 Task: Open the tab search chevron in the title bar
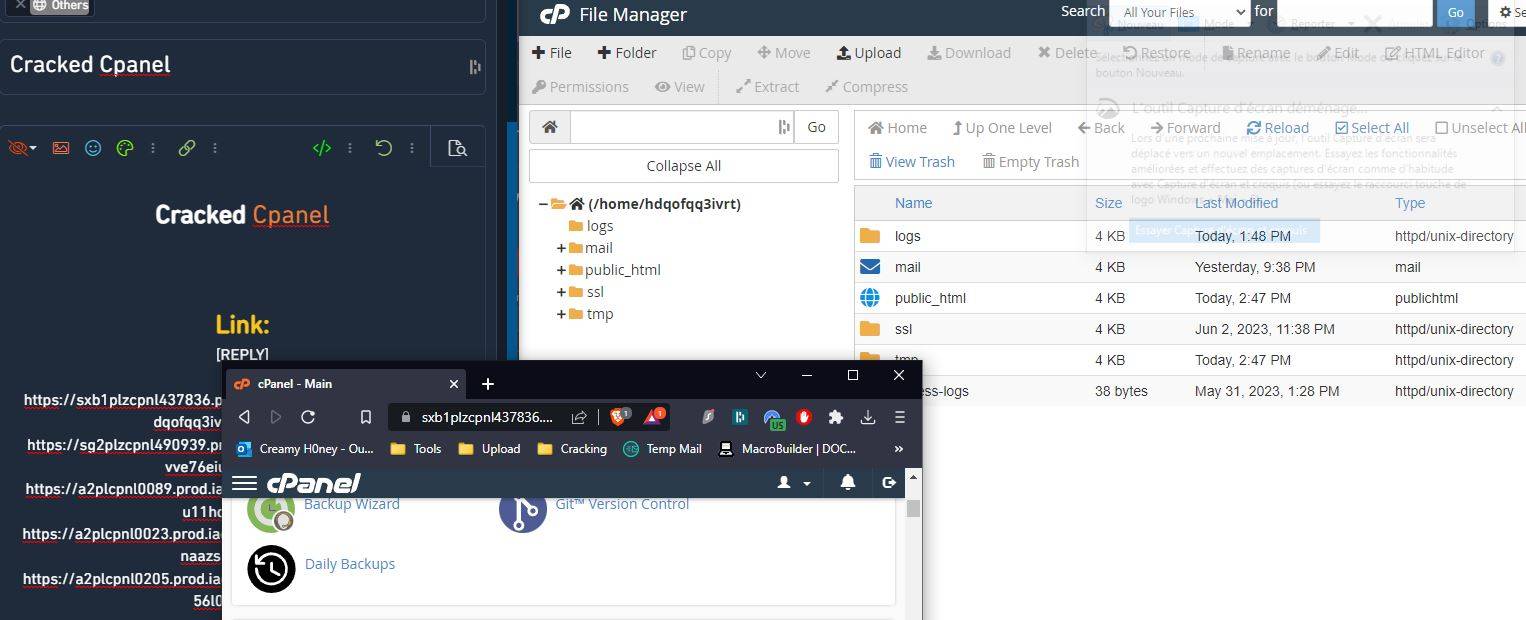click(x=761, y=375)
